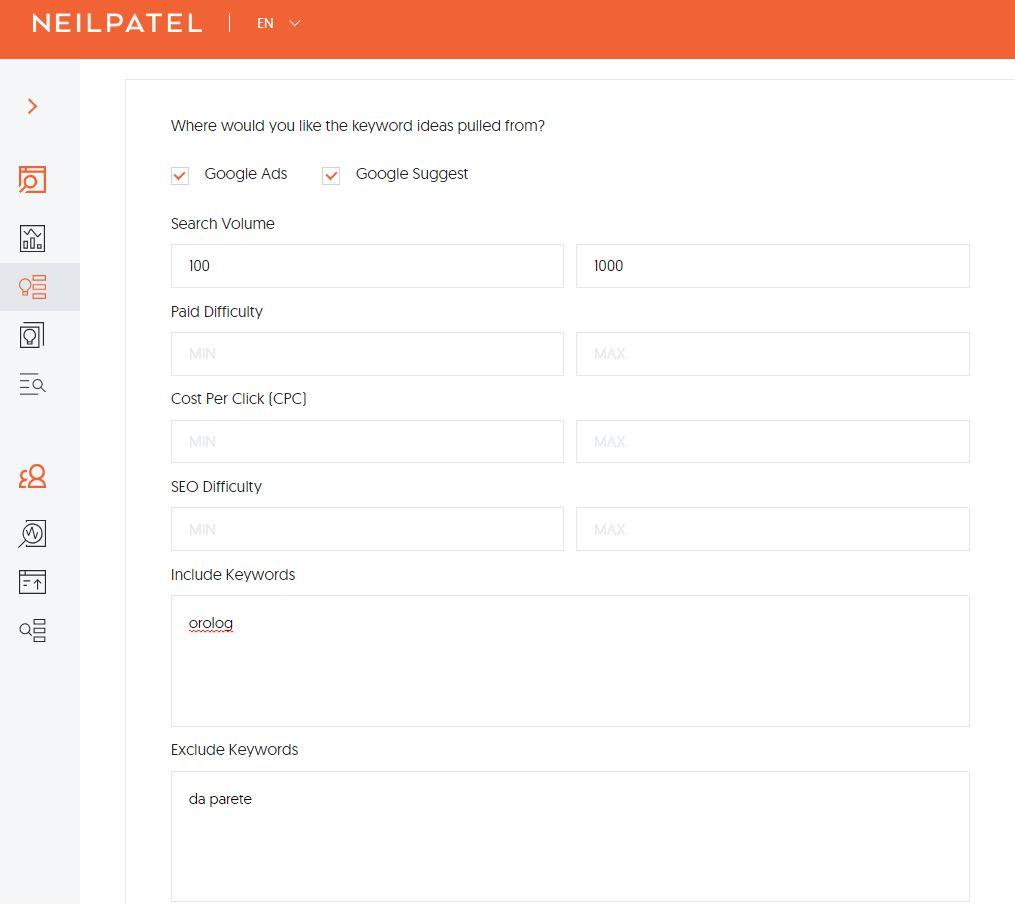Click the Search Volume maximum field with 1000
The height and width of the screenshot is (904, 1015).
tap(773, 266)
